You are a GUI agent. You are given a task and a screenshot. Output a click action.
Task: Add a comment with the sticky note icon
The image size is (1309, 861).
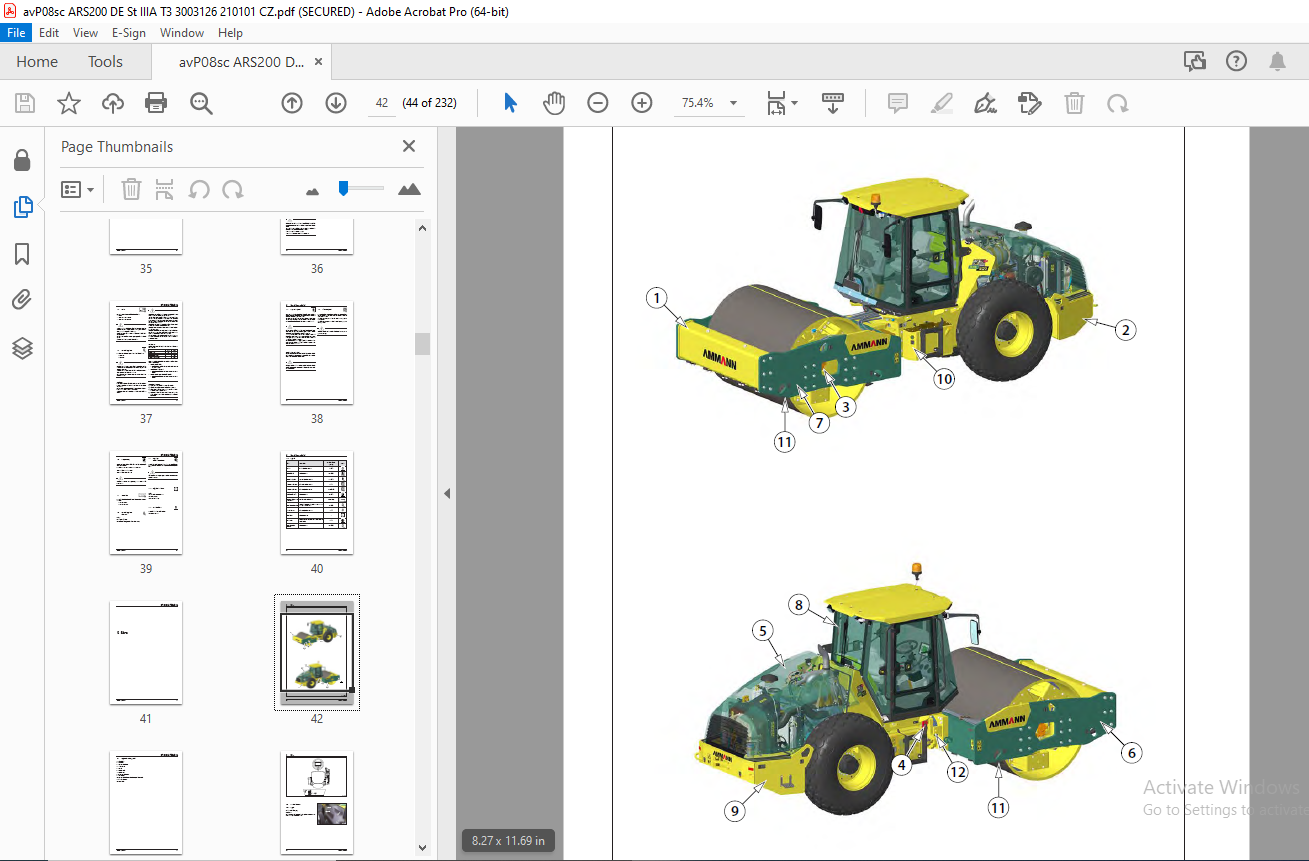tap(897, 103)
